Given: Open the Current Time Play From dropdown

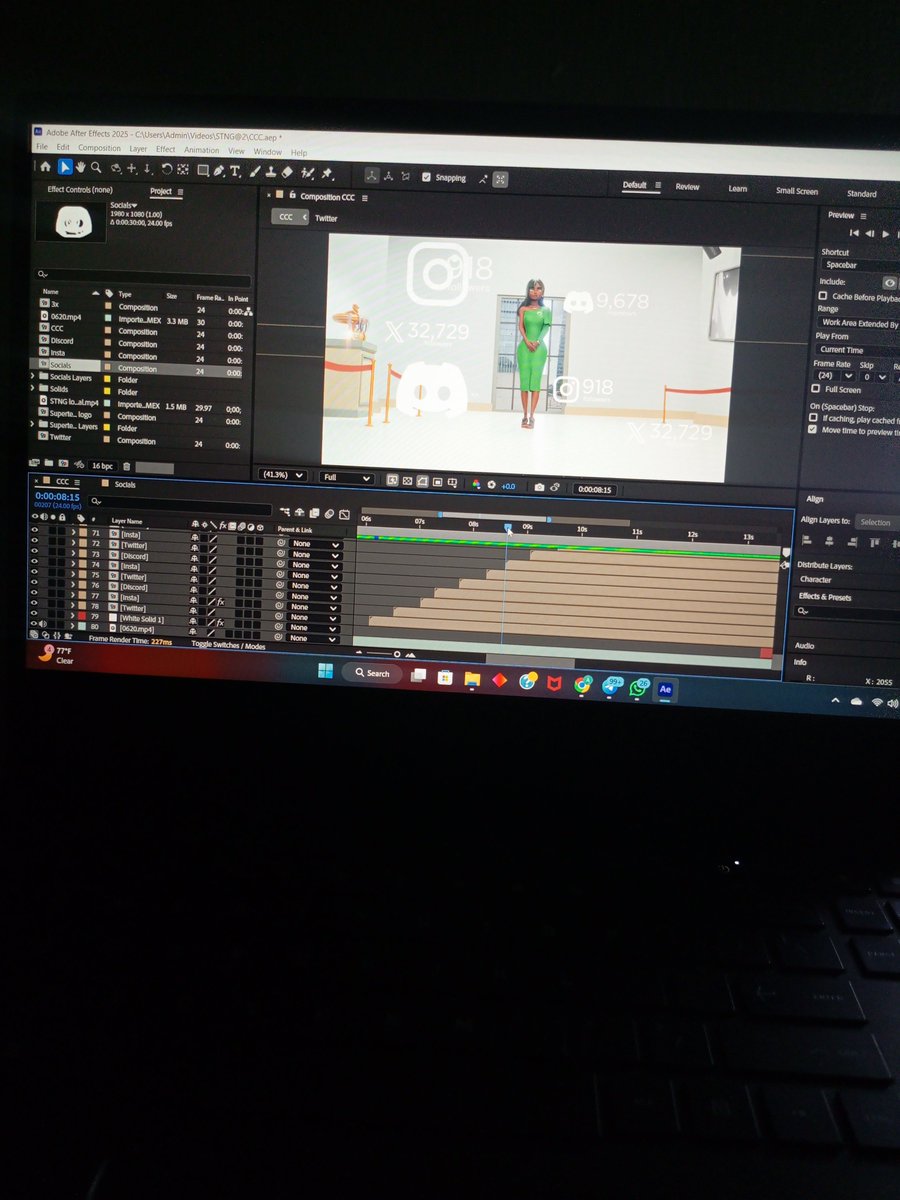Looking at the screenshot, I should coord(858,350).
